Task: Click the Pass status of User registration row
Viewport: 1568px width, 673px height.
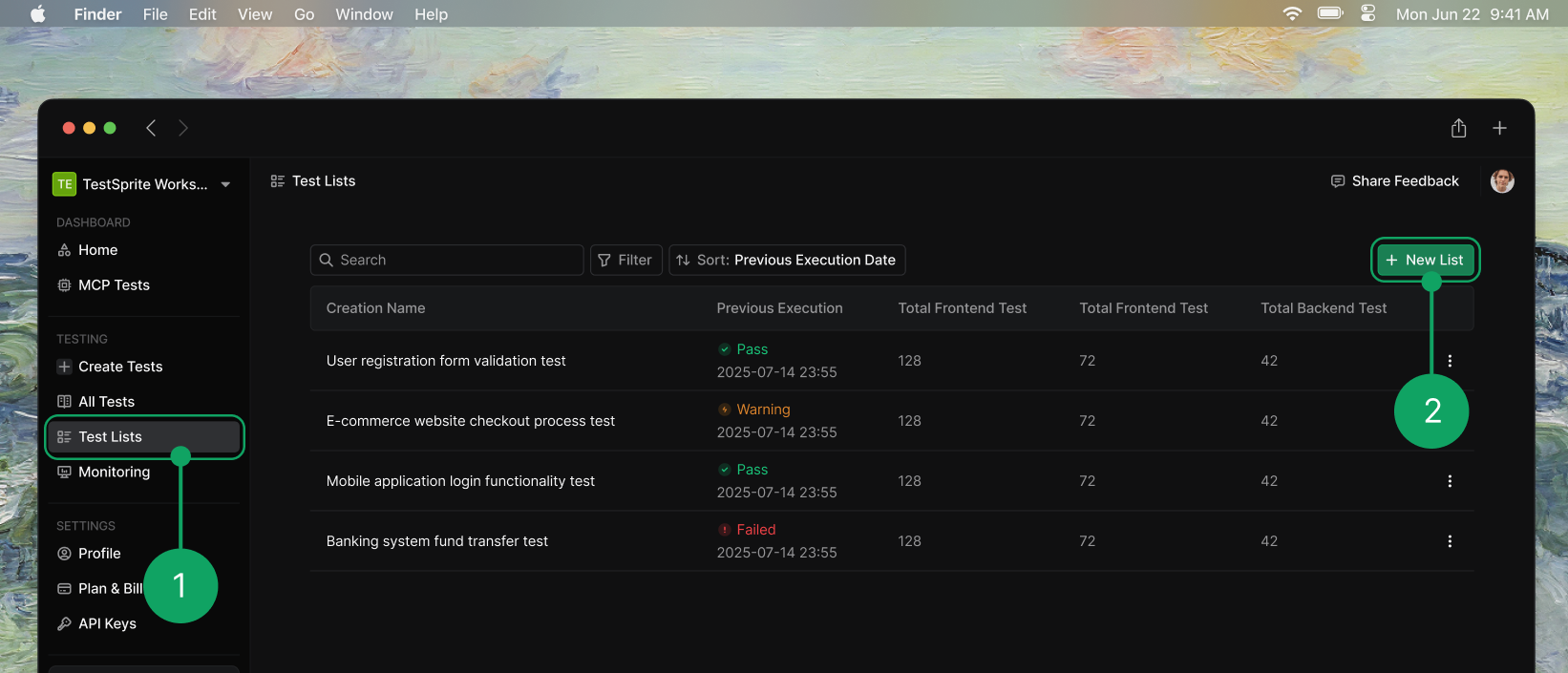Action: click(x=743, y=349)
